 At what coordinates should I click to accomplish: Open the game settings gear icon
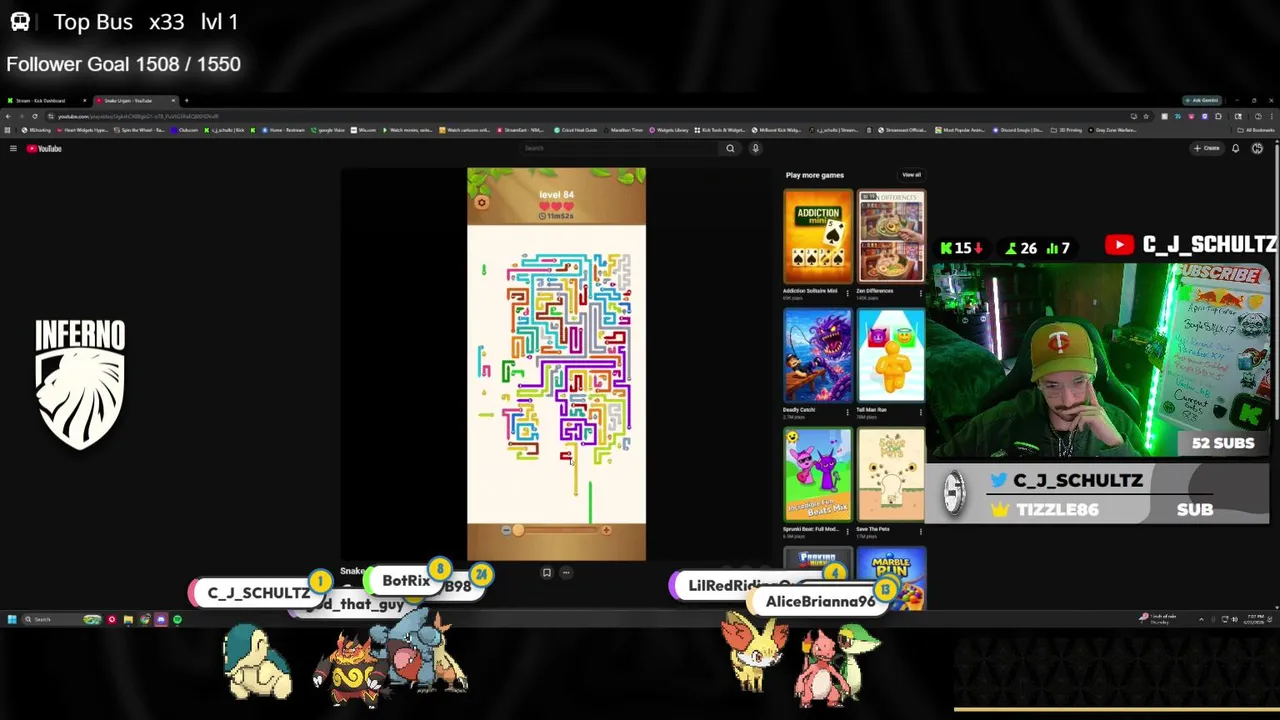(x=481, y=203)
